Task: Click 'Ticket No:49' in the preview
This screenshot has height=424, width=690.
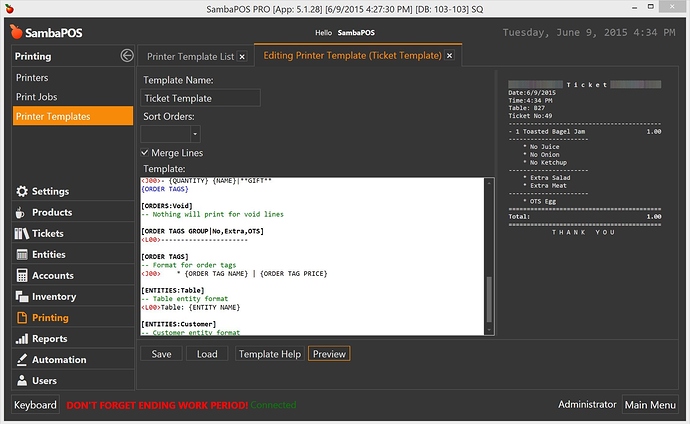Action: [530, 116]
